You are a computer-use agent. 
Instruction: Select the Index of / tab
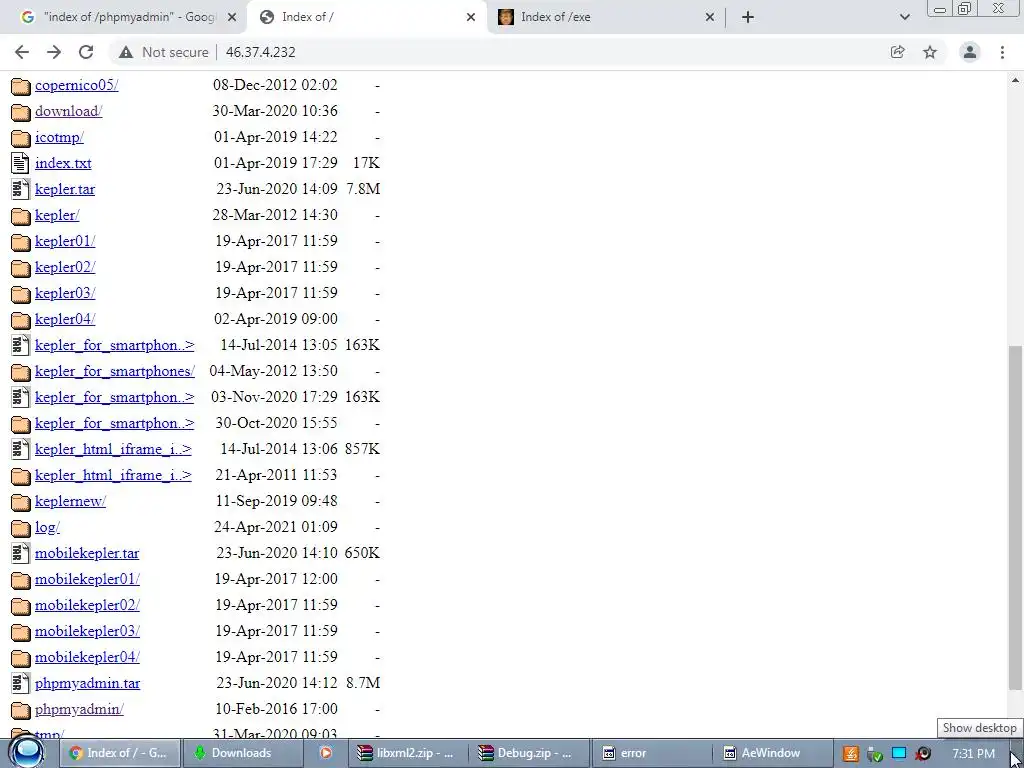click(366, 17)
